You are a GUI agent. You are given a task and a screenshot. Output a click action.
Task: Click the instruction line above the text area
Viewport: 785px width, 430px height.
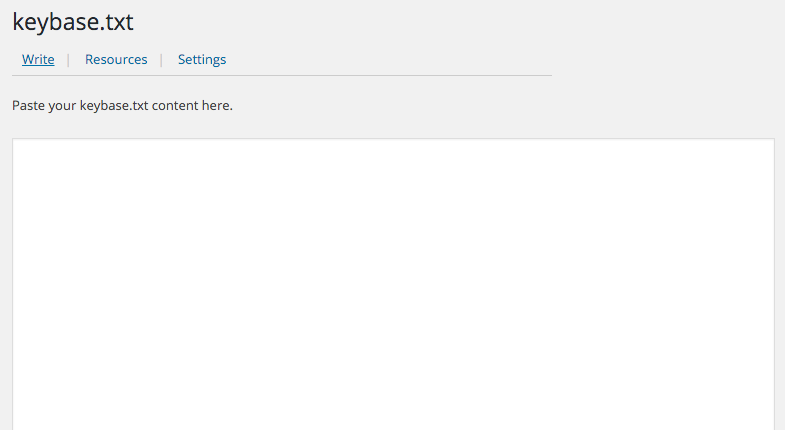click(122, 105)
